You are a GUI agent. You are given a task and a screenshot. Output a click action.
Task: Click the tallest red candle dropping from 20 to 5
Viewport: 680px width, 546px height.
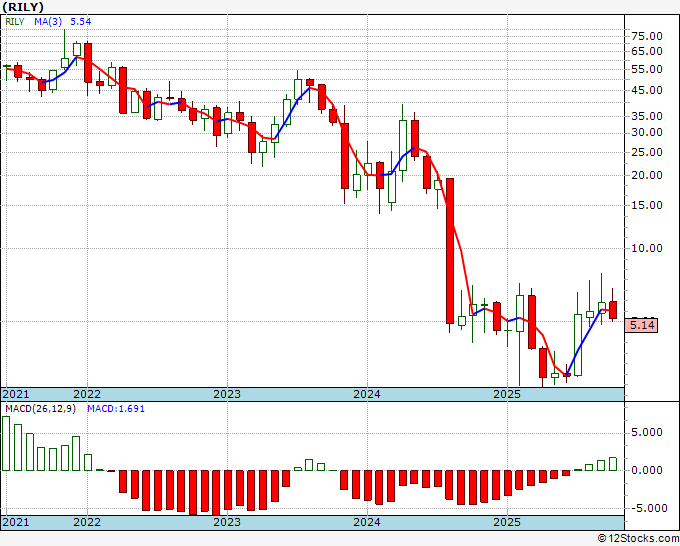coord(450,251)
